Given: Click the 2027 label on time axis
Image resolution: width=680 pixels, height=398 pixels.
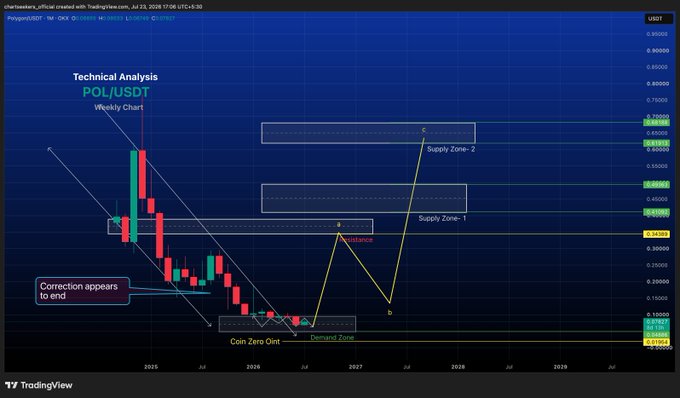Looking at the screenshot, I should click(356, 367).
